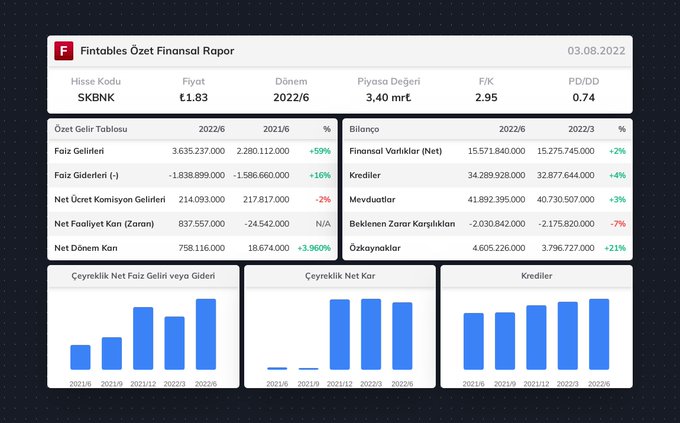Screen dimensions: 680x423
Task: Click the value 34.289.928.000
Action: tap(496, 175)
